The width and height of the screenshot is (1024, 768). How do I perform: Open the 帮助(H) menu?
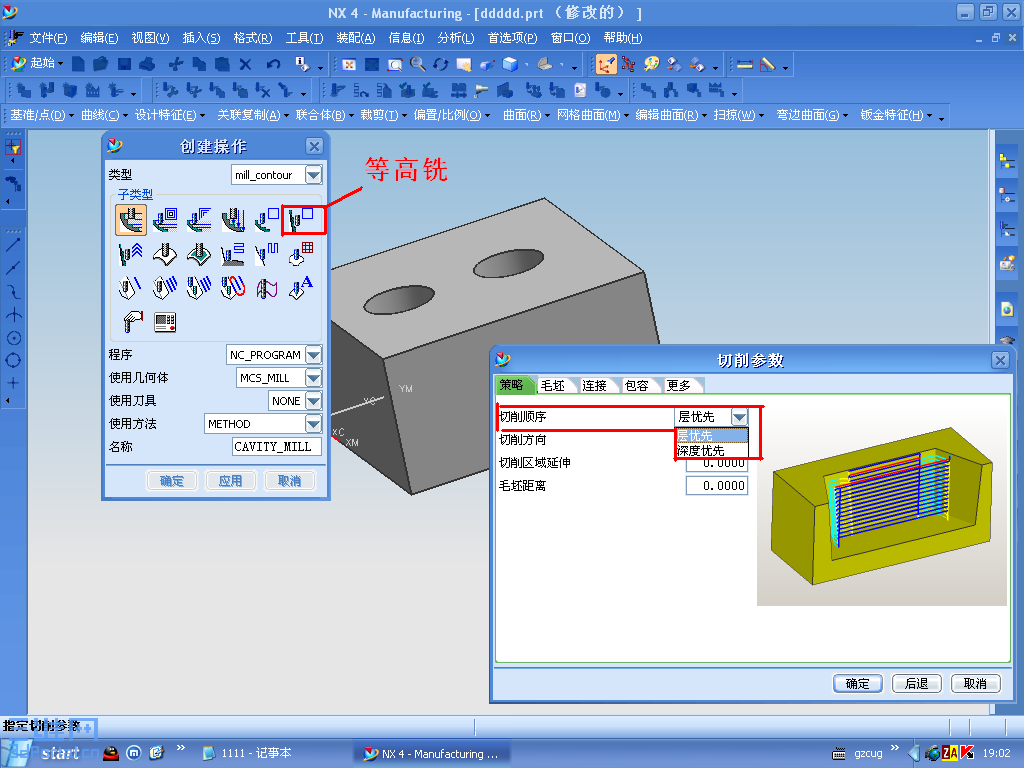[622, 38]
